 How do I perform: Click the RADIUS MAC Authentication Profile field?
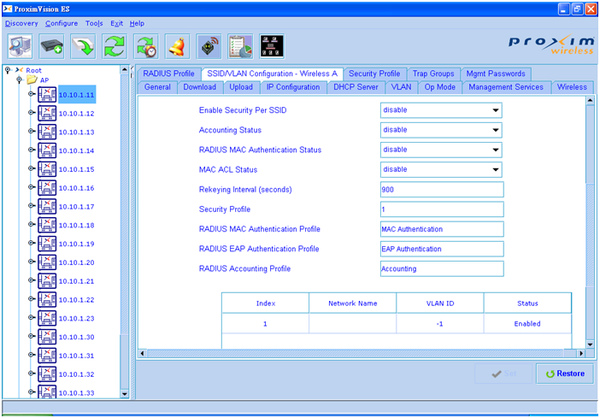click(442, 229)
